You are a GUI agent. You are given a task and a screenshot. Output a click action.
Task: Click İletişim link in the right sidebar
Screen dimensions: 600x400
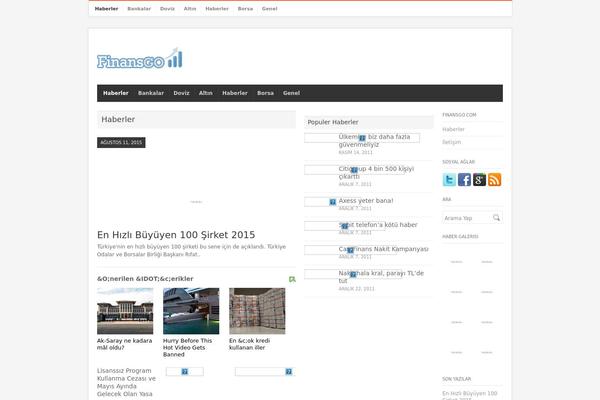(452, 142)
